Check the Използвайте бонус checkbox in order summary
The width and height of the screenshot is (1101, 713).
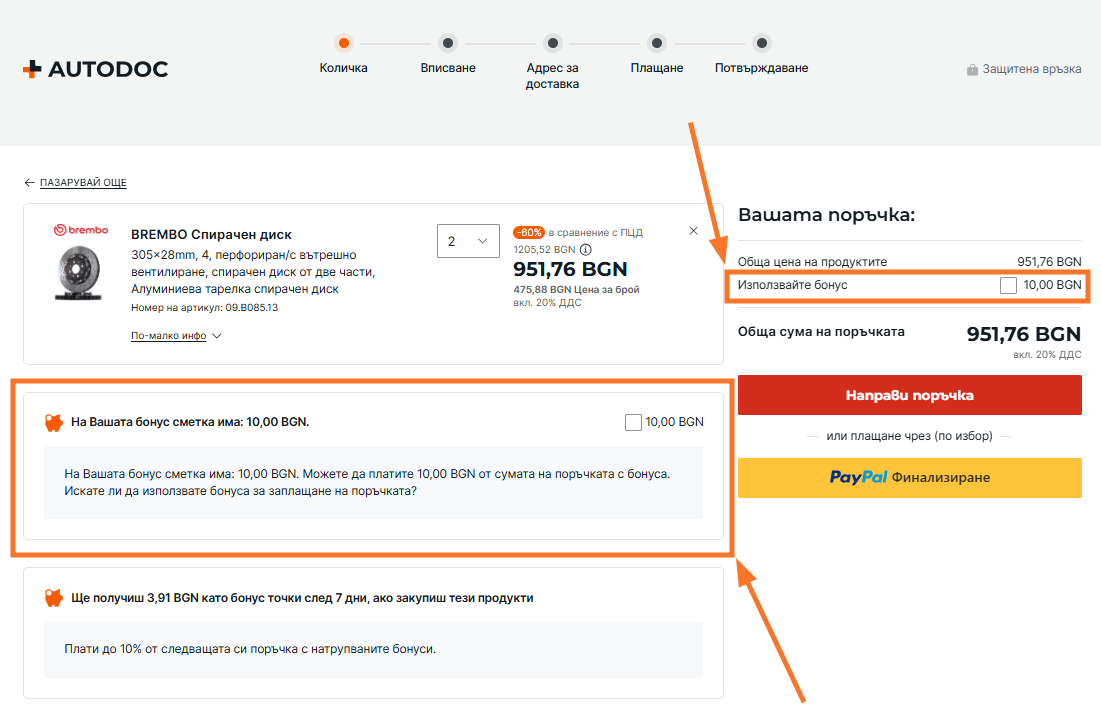pos(1008,286)
